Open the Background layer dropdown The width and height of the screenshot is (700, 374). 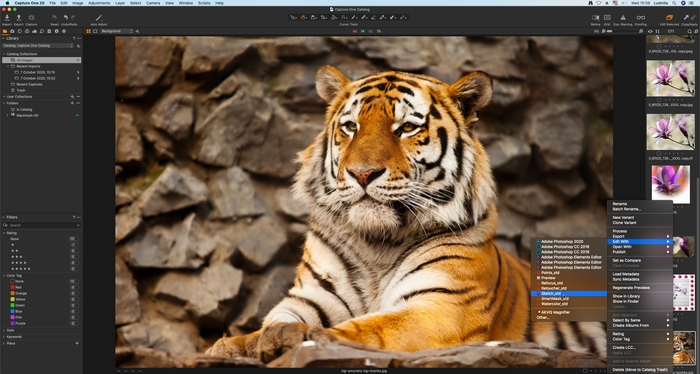point(117,31)
